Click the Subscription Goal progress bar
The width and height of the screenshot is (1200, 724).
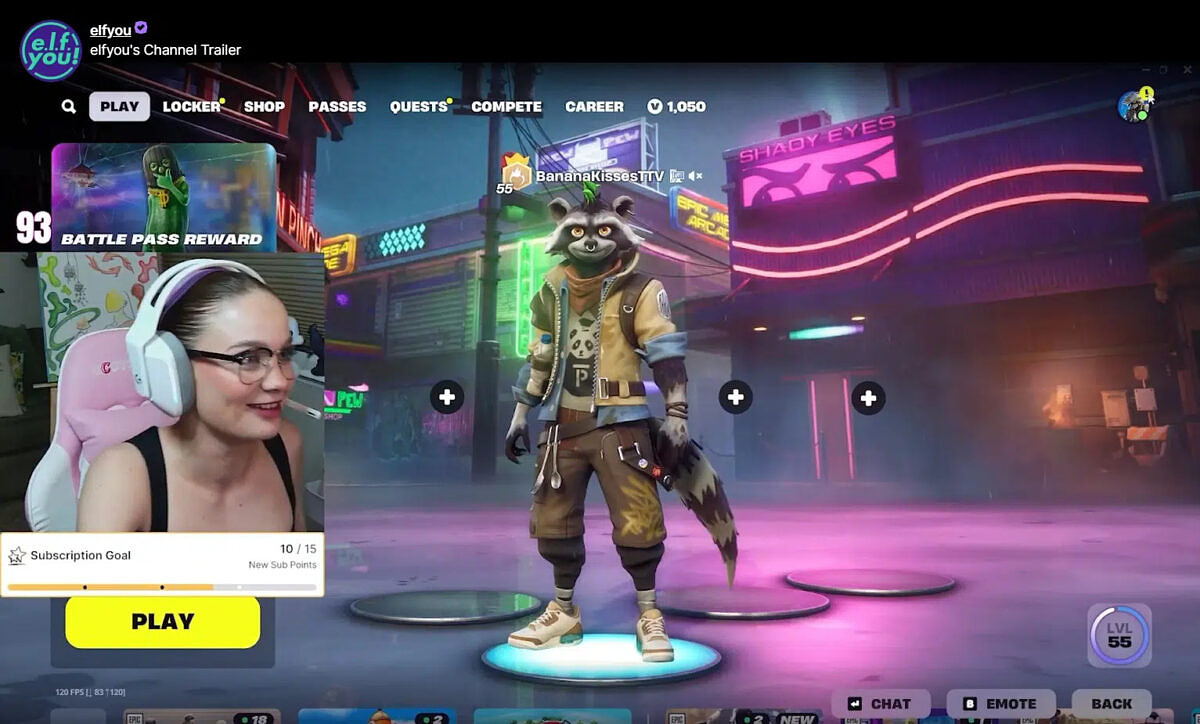tap(162, 587)
